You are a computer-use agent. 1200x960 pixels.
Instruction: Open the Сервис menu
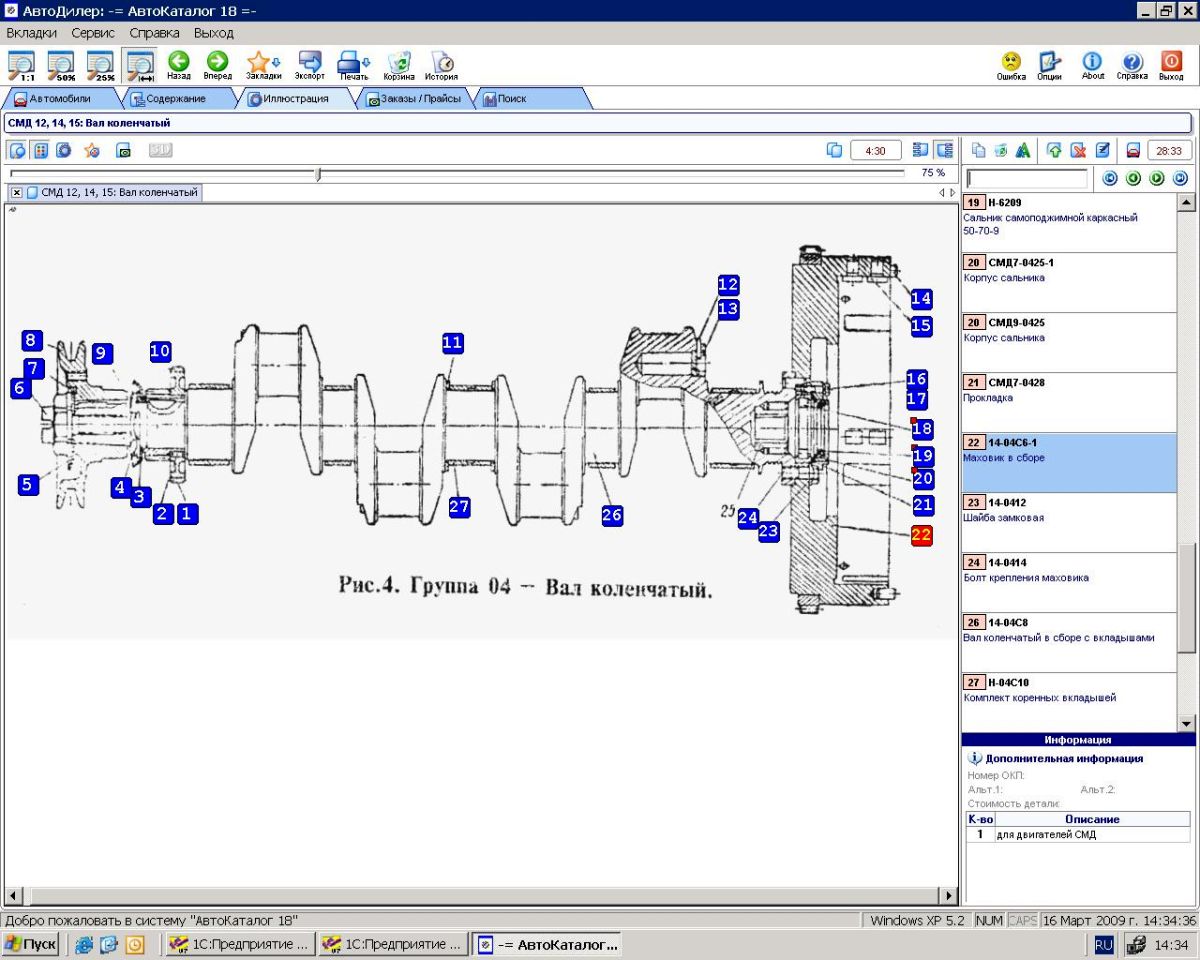(93, 33)
